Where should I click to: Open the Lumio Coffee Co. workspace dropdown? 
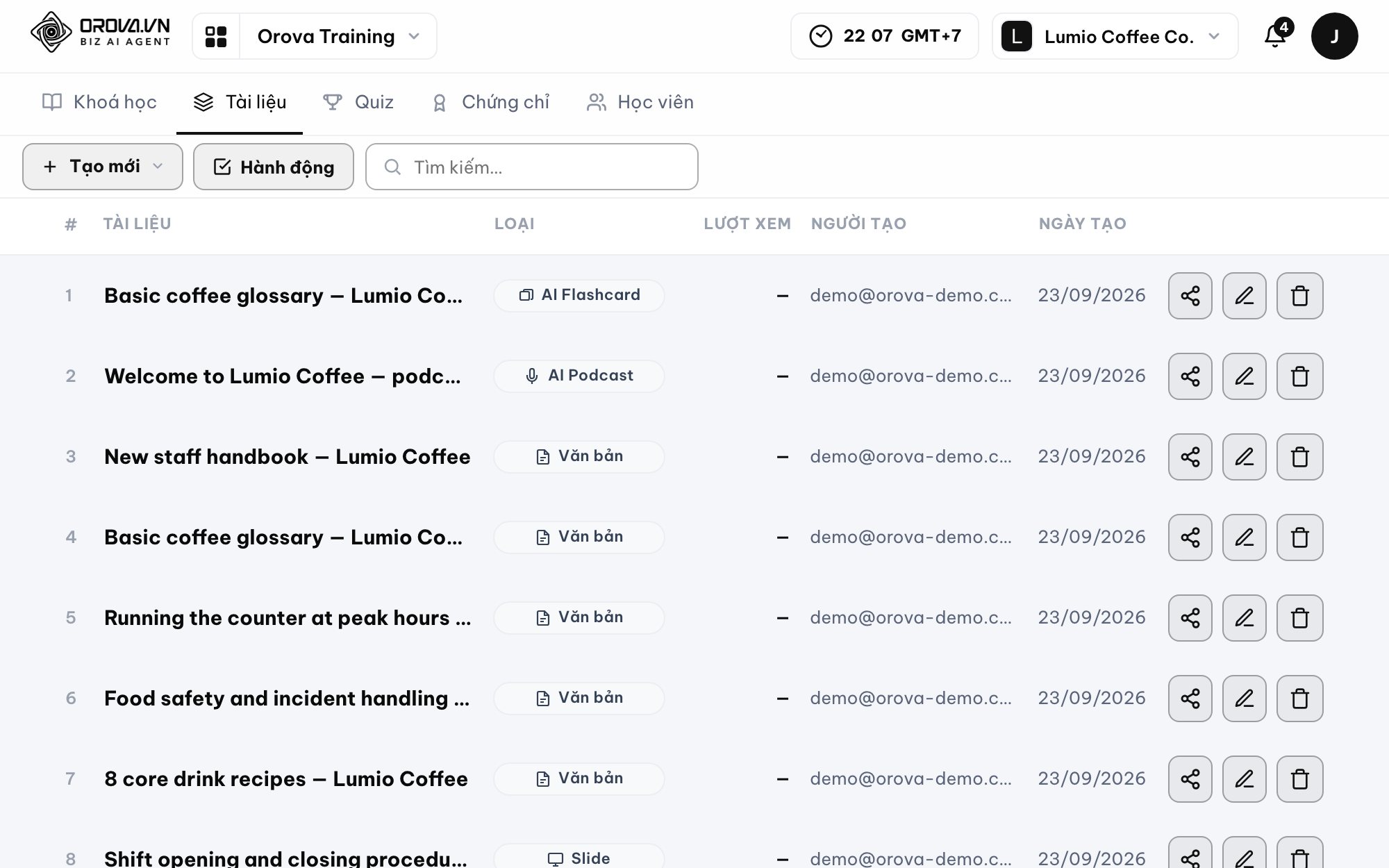pos(1115,36)
